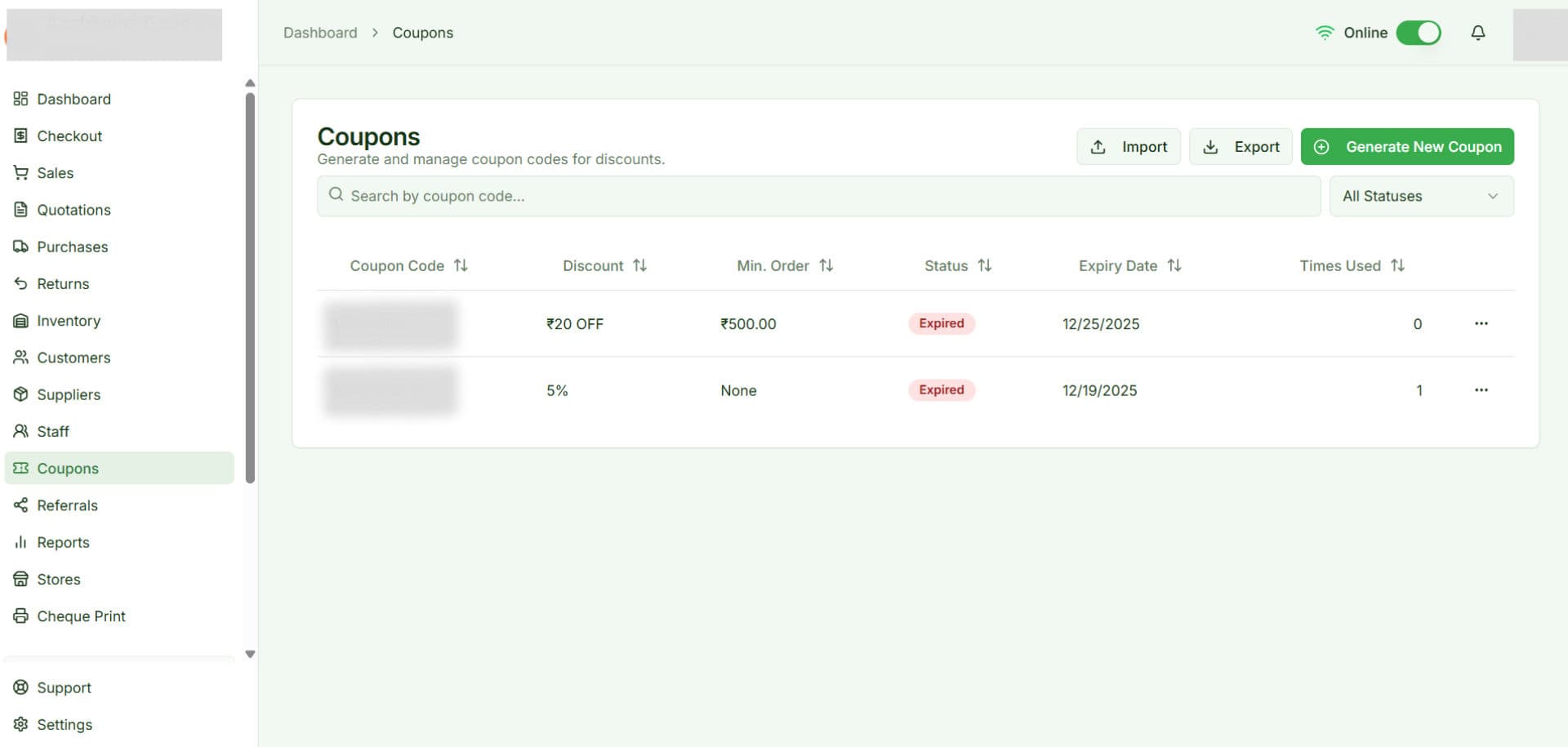The image size is (1568, 747).
Task: Click the Coupon Code sort arrows icon
Action: tap(461, 265)
